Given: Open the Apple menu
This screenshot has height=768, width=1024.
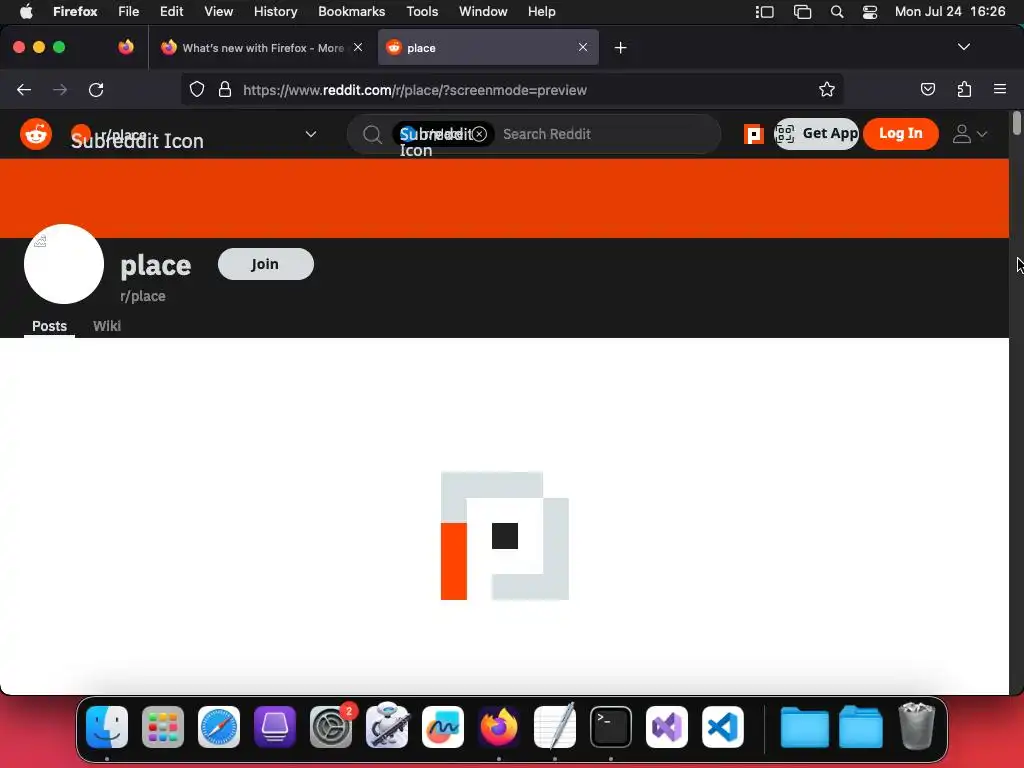Looking at the screenshot, I should pos(26,11).
